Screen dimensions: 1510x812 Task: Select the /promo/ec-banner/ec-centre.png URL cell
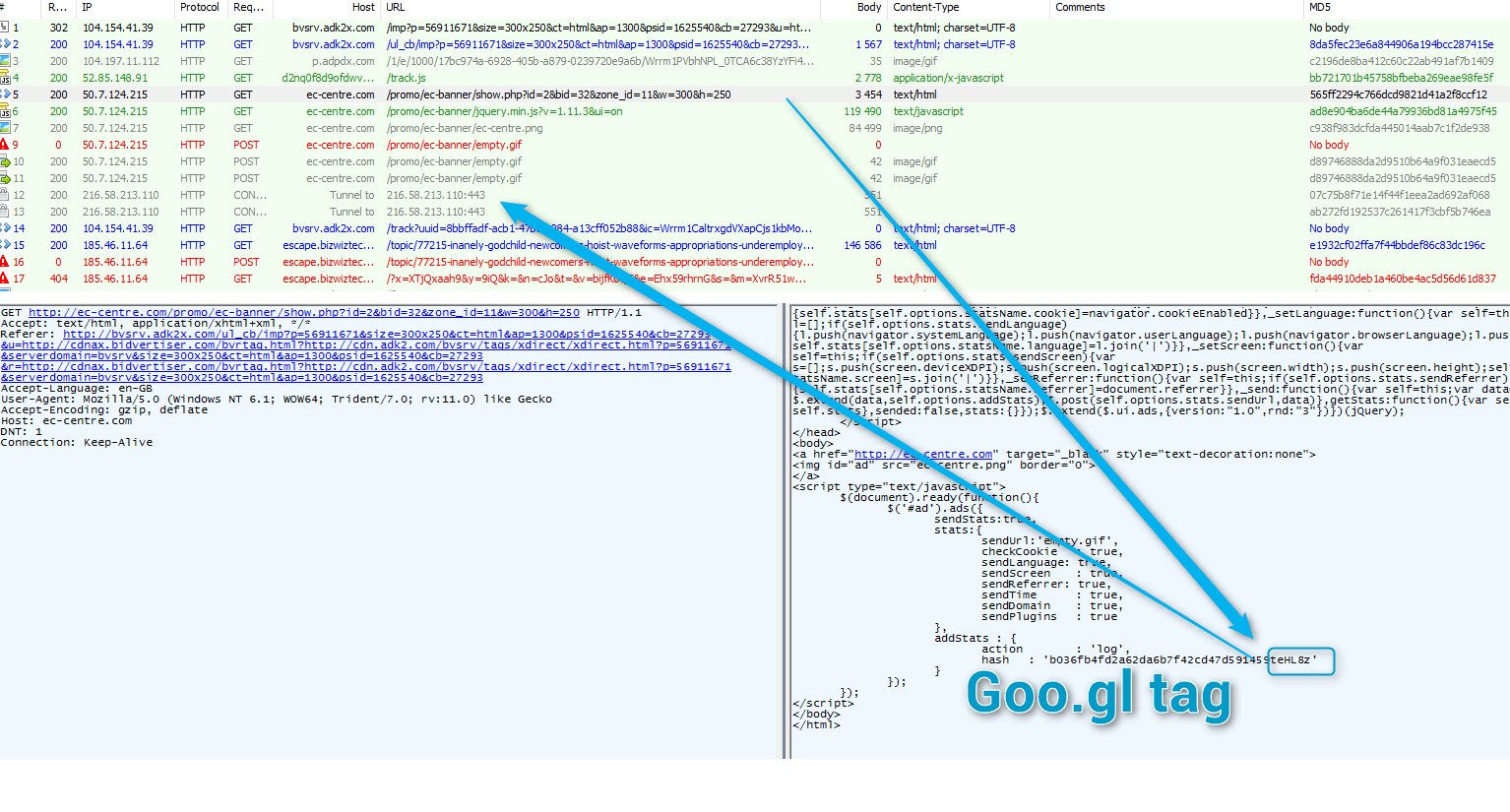(x=465, y=128)
